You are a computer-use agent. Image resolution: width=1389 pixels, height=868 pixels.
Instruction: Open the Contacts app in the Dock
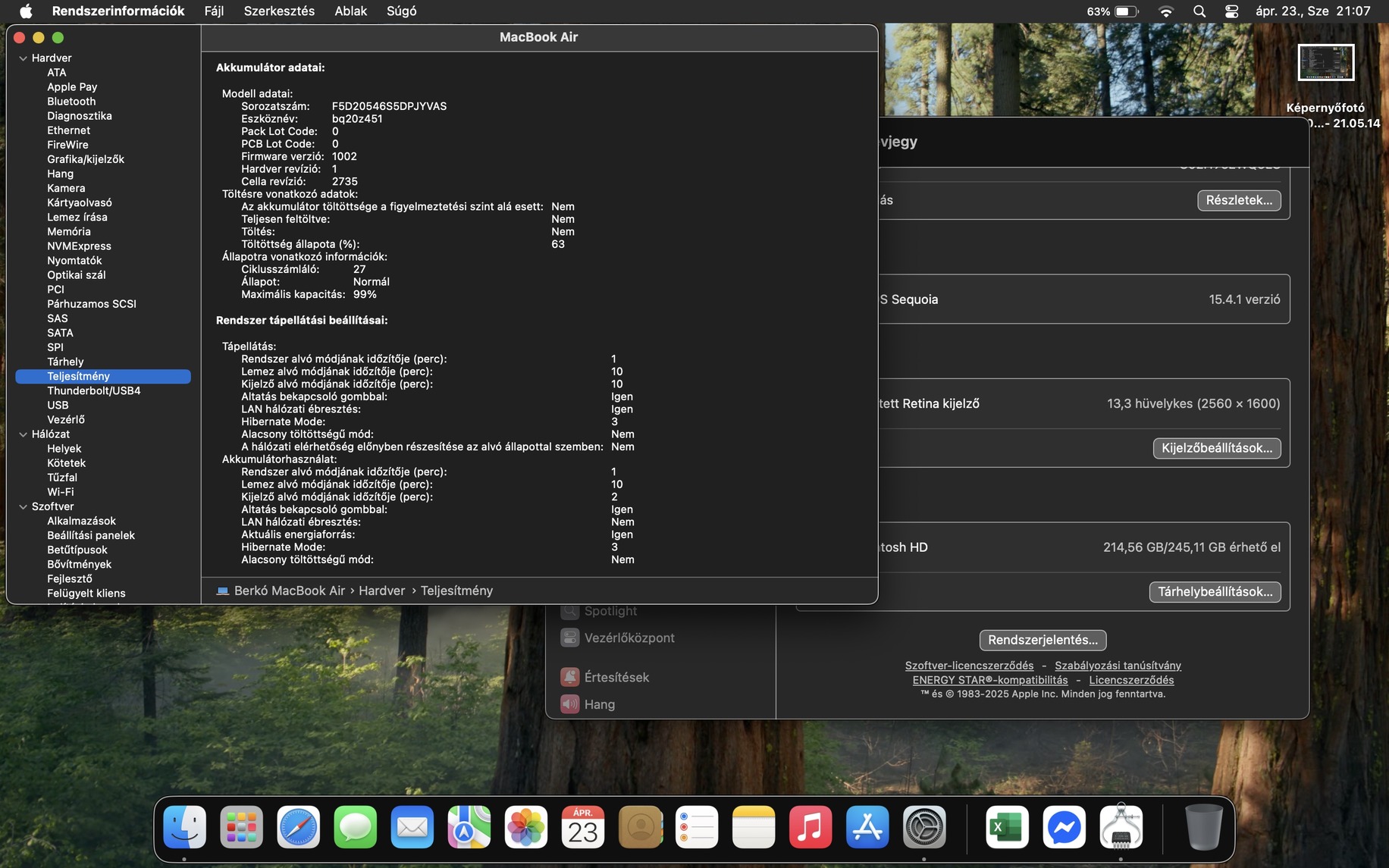[x=640, y=826]
